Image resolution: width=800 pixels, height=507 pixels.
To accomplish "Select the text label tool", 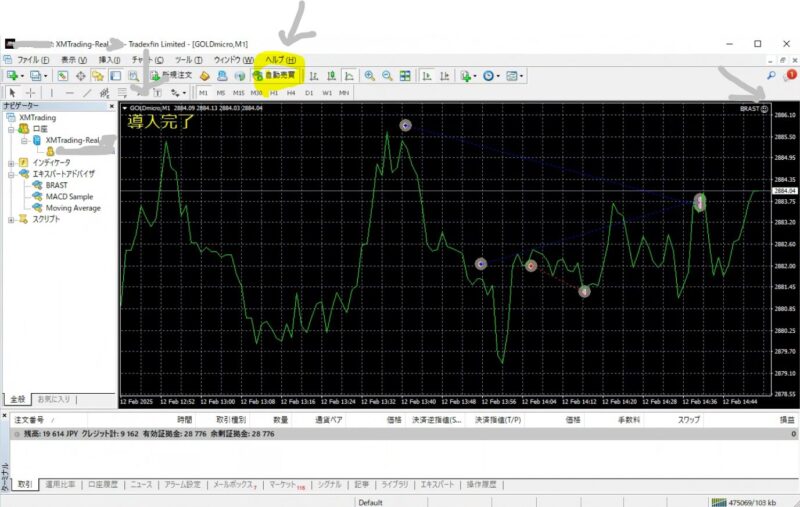I will (x=157, y=93).
